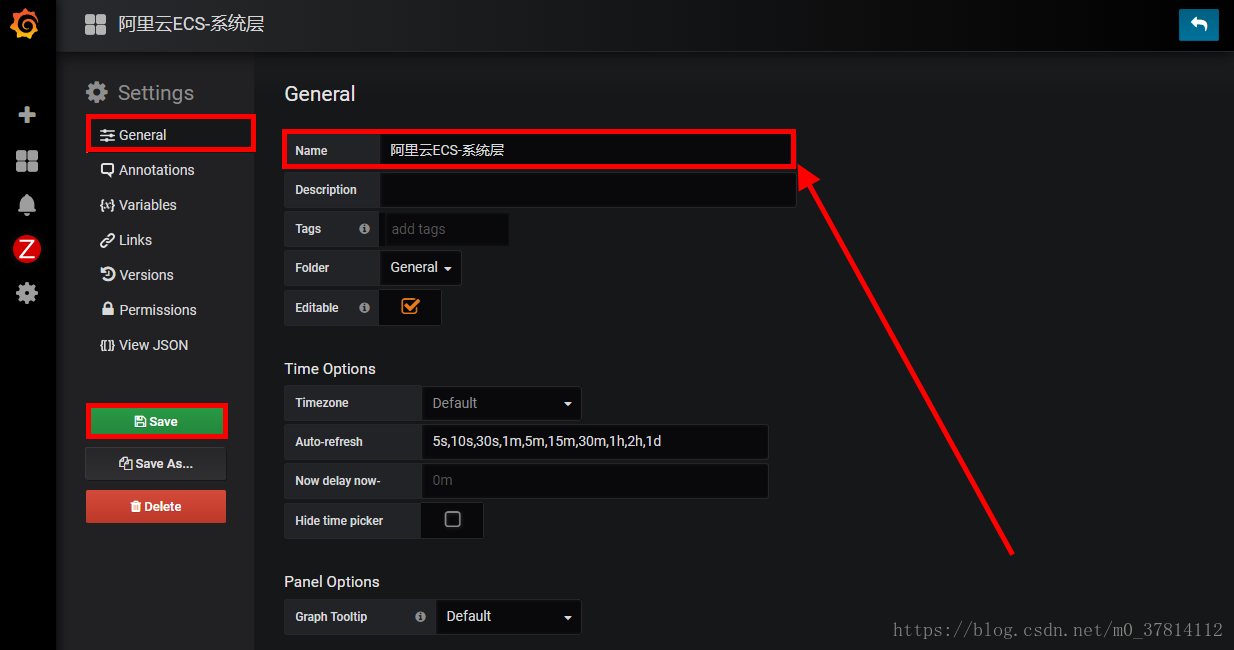Viewport: 1234px width, 650px height.
Task: Click the Panel Options heading
Action: (332, 582)
